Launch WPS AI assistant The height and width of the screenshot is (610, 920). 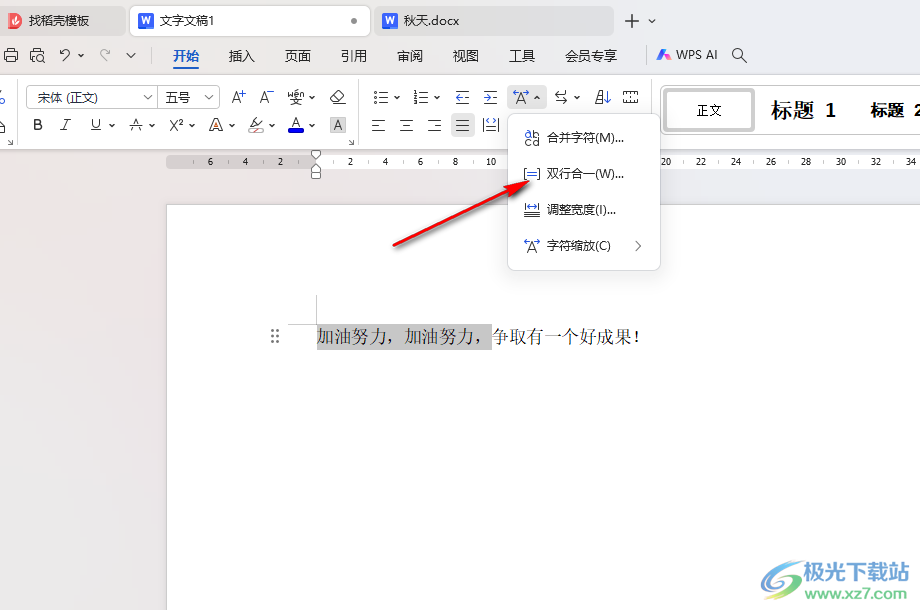coord(687,55)
